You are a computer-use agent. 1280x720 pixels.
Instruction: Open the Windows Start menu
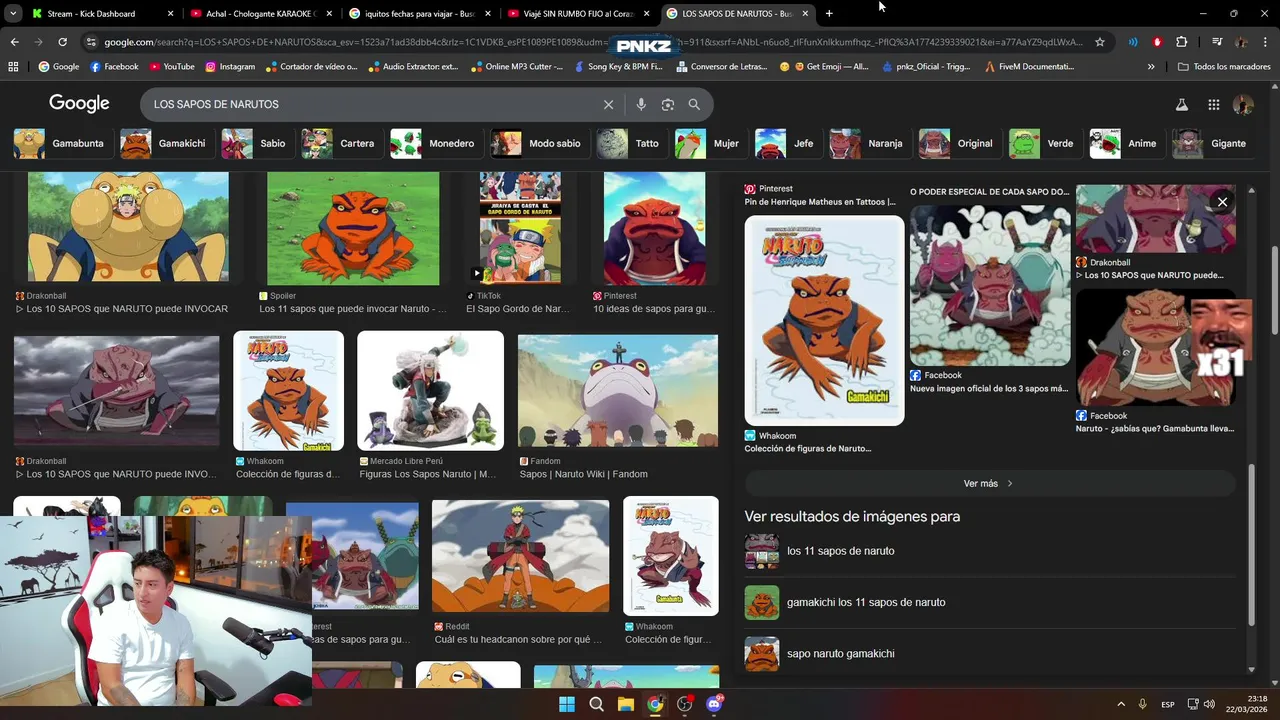click(567, 704)
